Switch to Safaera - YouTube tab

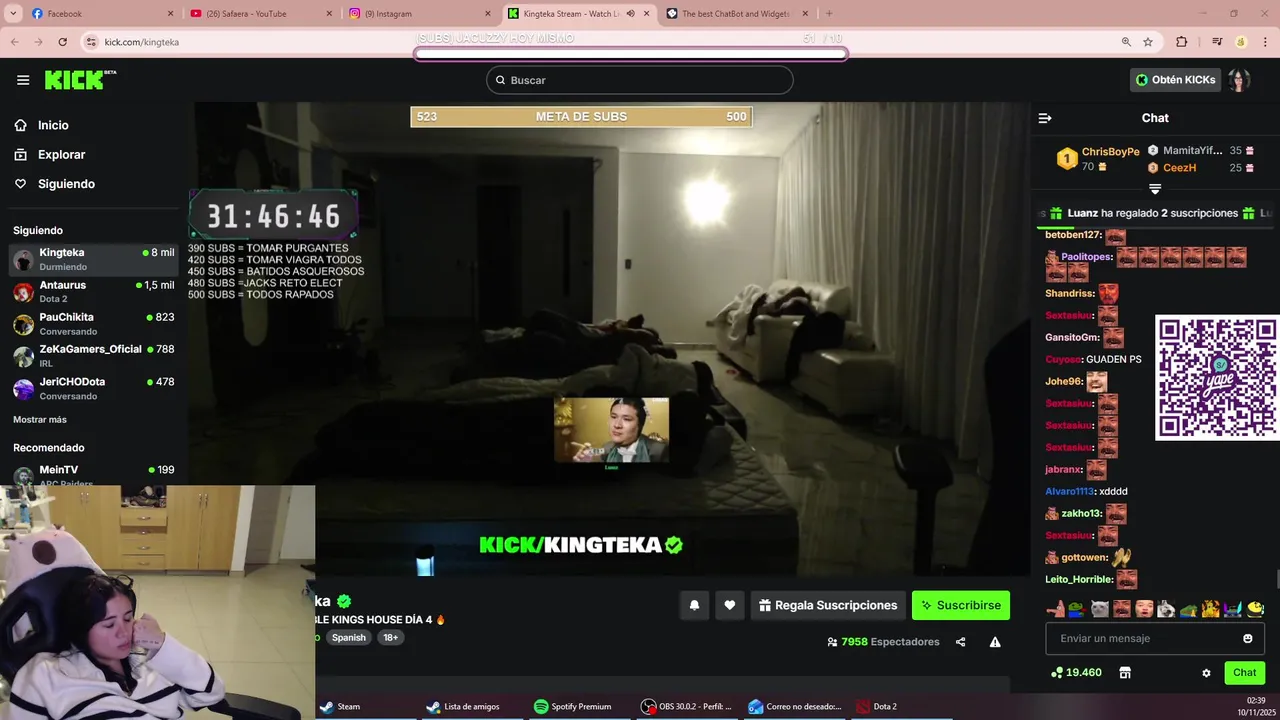coord(260,13)
